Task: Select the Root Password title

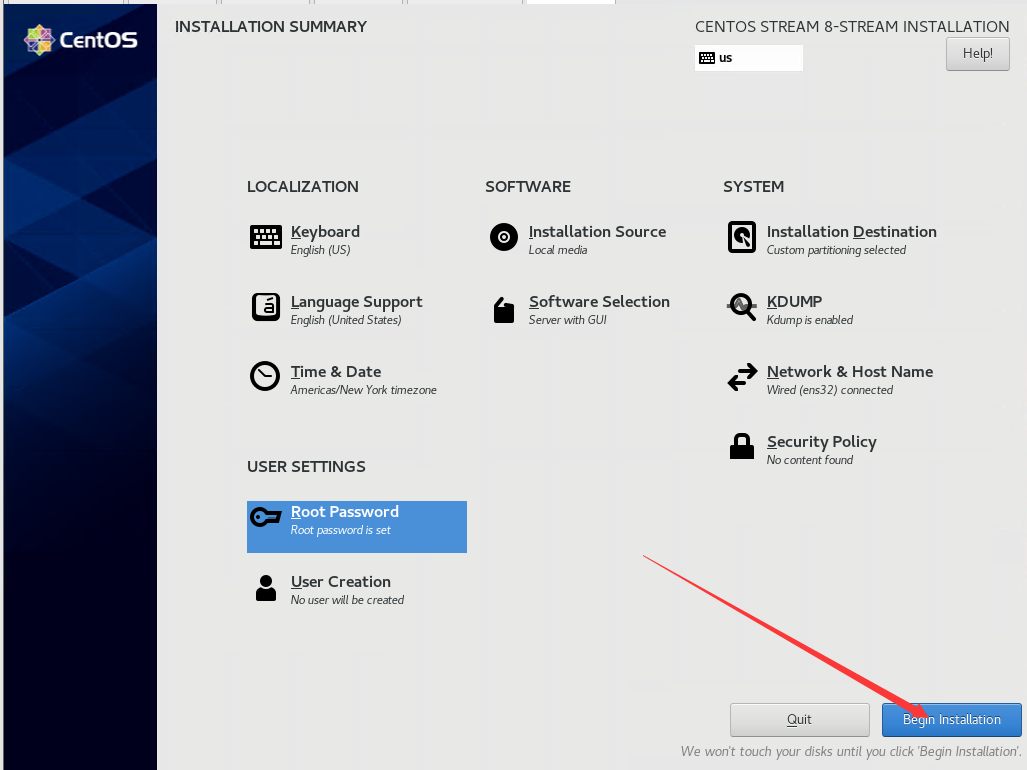Action: pos(345,512)
